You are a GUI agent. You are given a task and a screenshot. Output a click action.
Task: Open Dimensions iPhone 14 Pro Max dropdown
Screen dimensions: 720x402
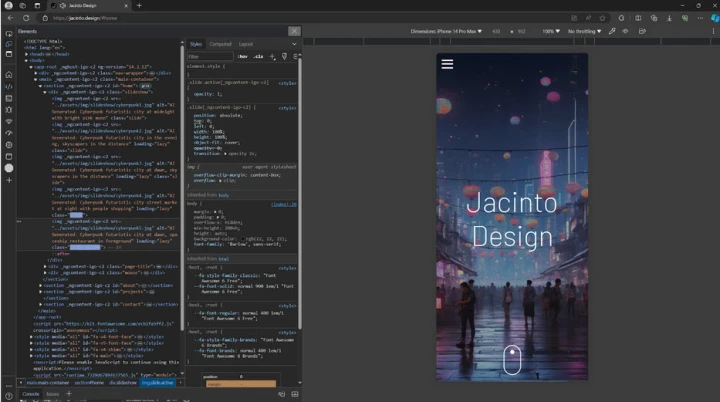446,31
